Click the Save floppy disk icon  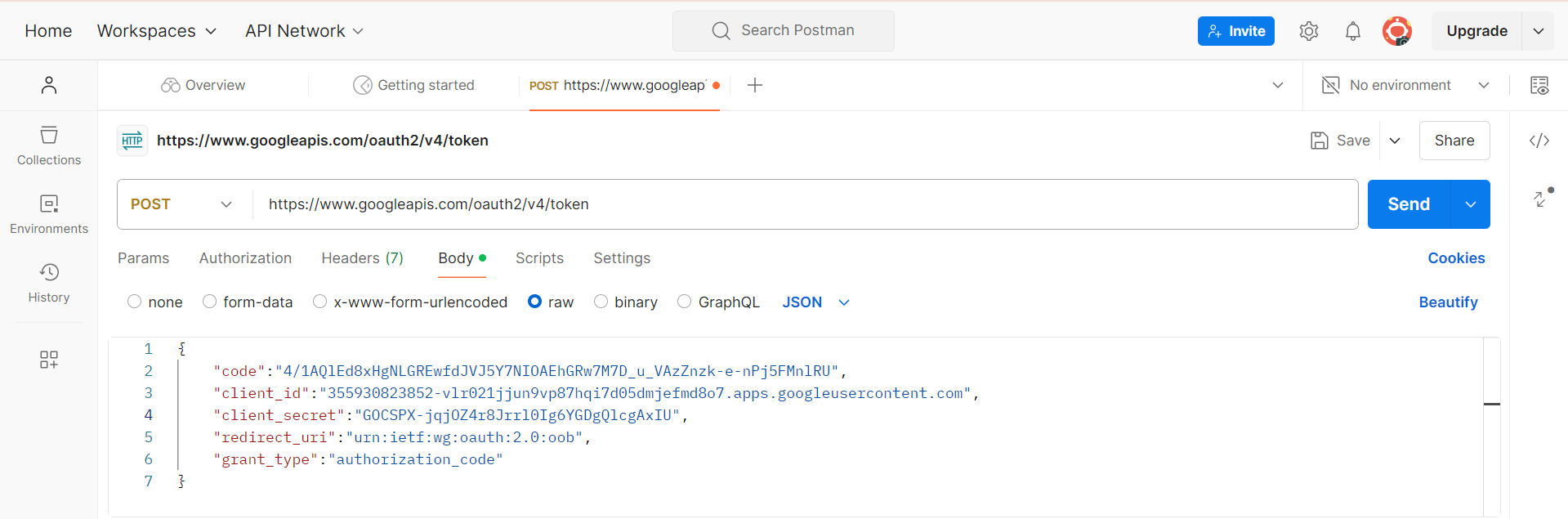point(1319,141)
